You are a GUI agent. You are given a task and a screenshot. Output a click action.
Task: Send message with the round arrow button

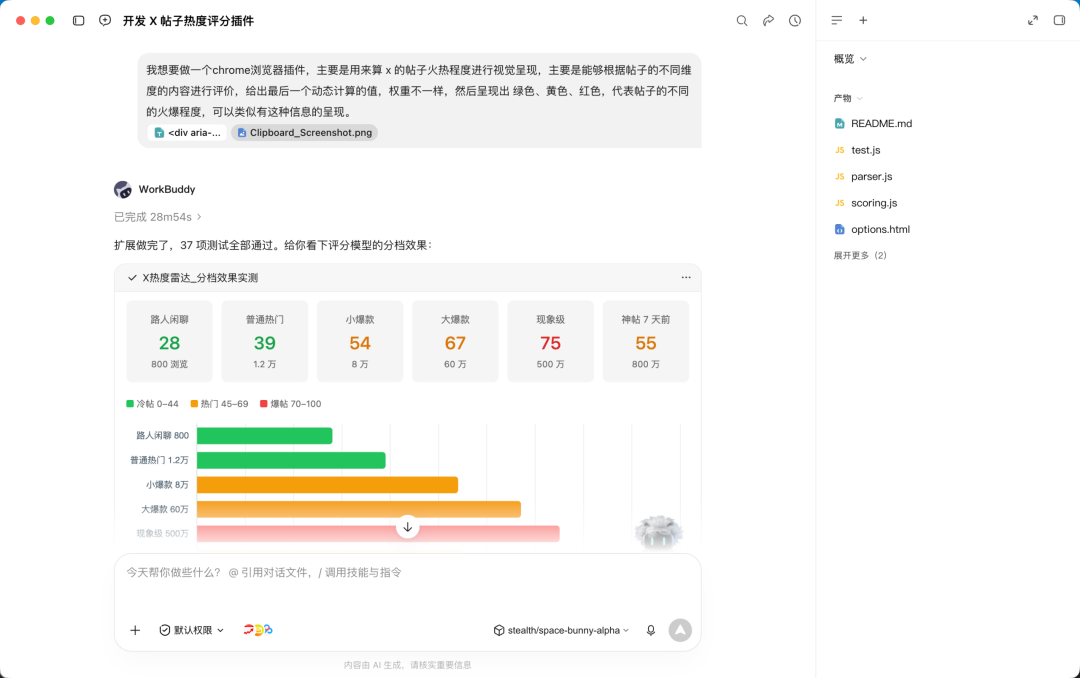click(680, 630)
